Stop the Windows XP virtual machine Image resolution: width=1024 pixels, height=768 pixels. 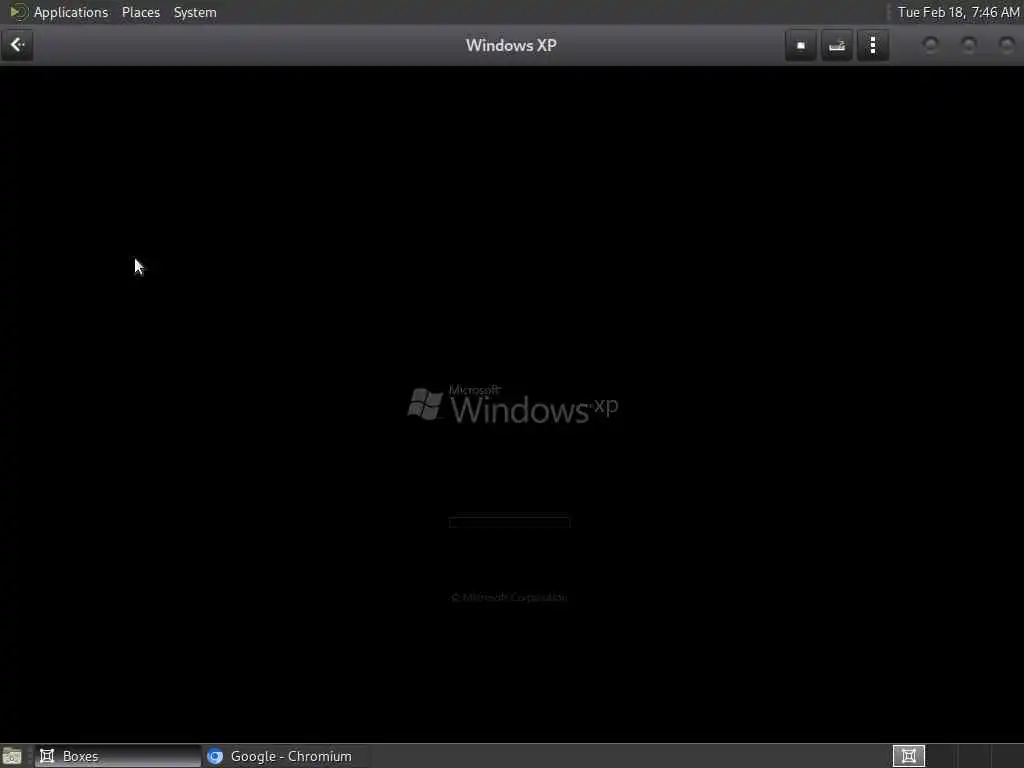pyautogui.click(x=801, y=45)
